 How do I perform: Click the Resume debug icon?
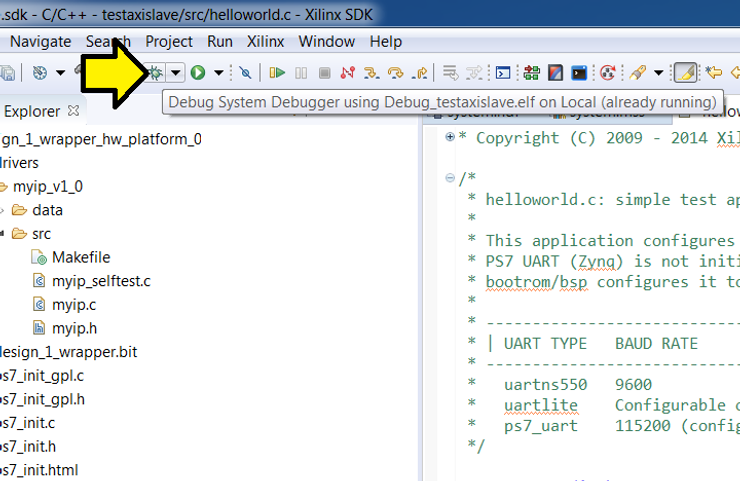click(x=277, y=73)
